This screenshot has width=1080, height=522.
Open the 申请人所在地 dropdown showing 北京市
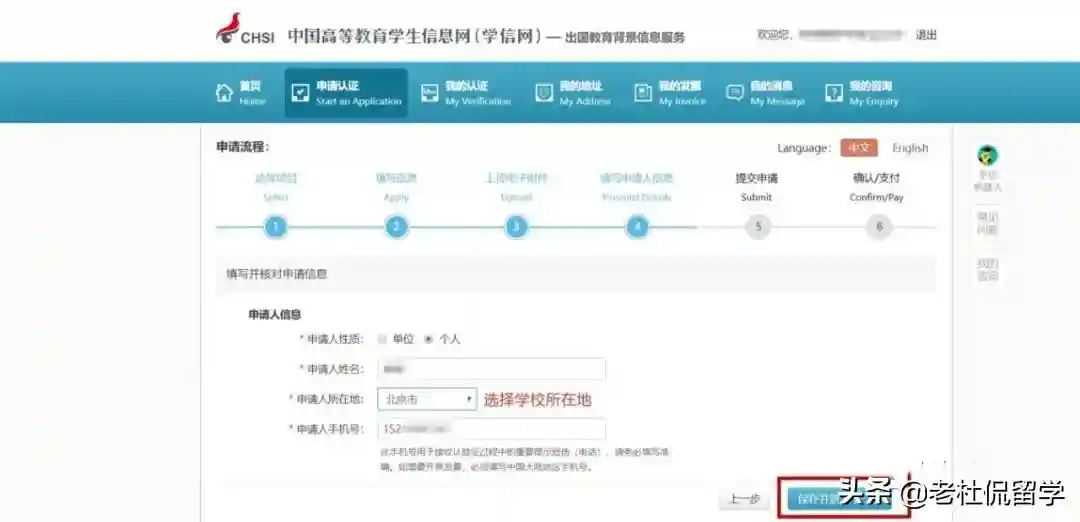(x=426, y=399)
